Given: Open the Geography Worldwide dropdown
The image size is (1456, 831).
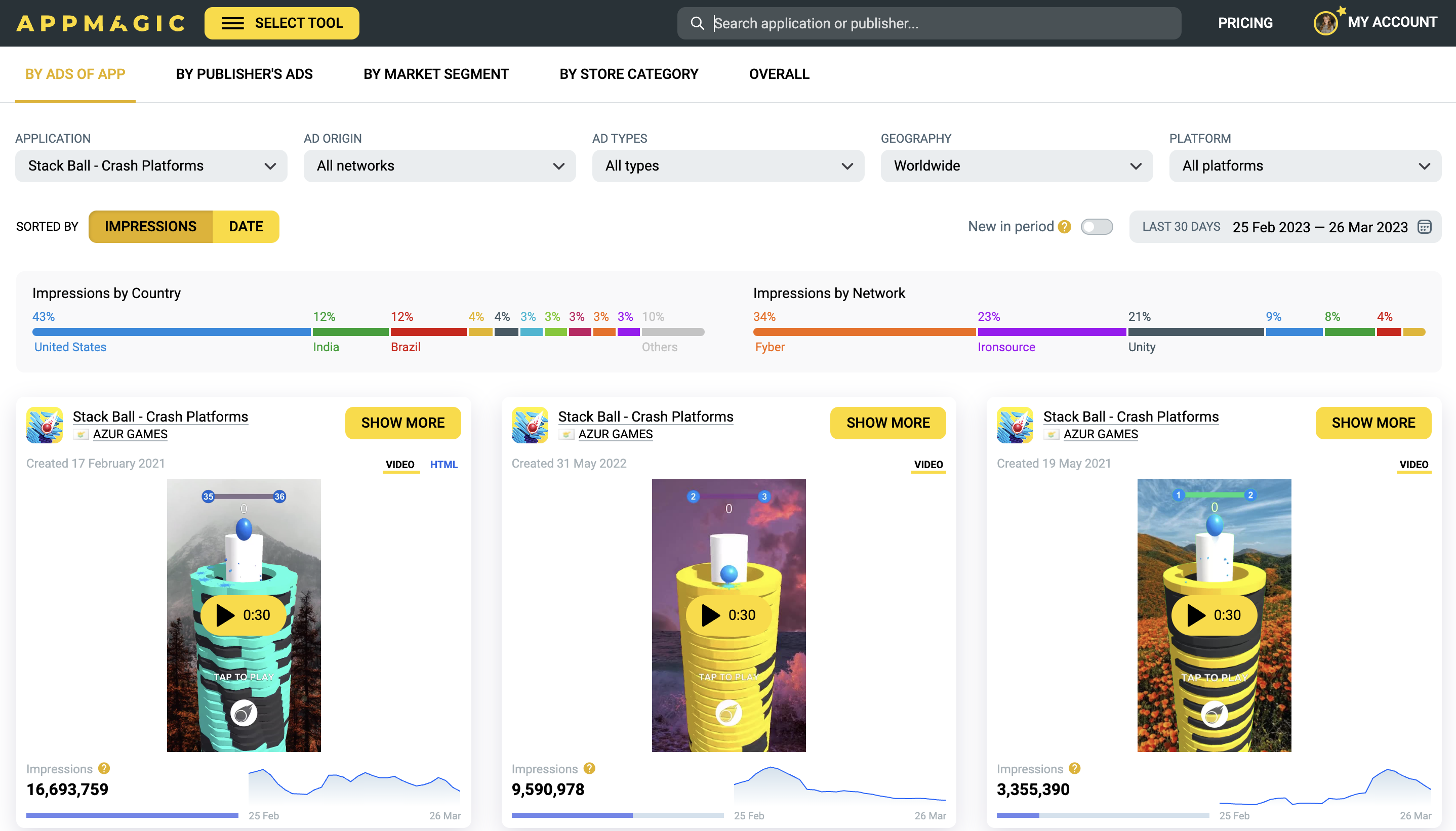Looking at the screenshot, I should (x=1017, y=166).
